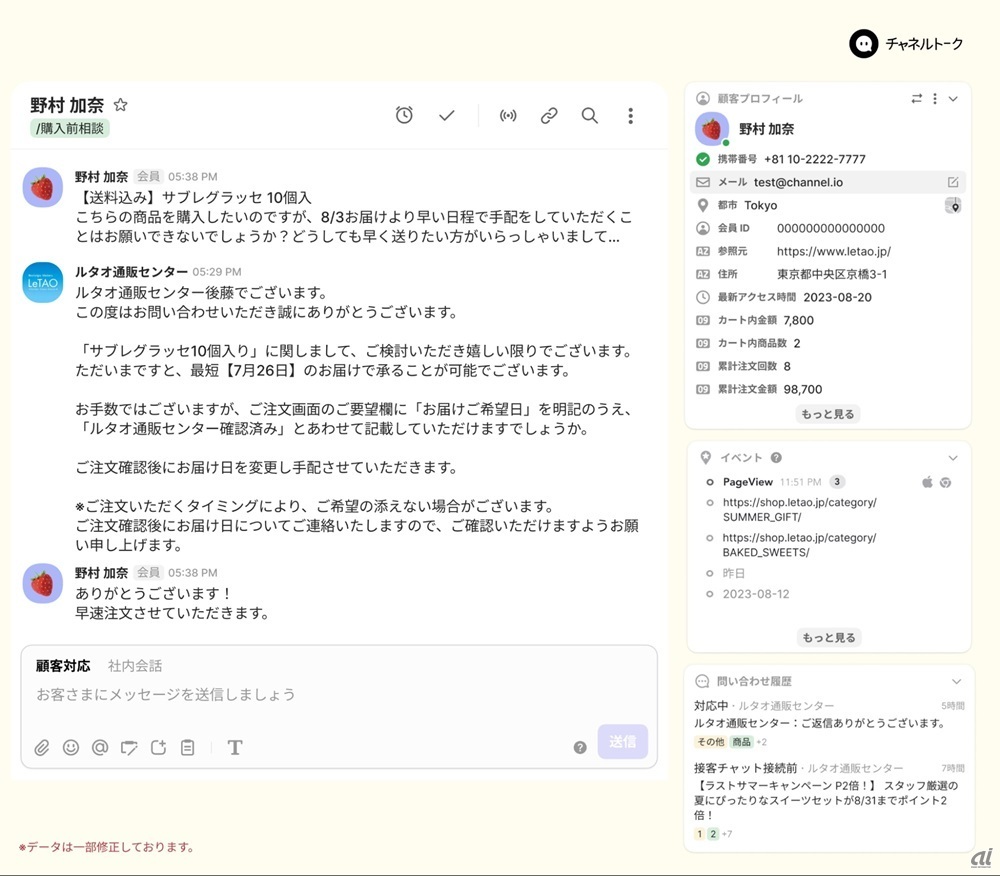Image resolution: width=1000 pixels, height=876 pixels.
Task: Attach a file using the paperclip icon
Action: tap(42, 747)
